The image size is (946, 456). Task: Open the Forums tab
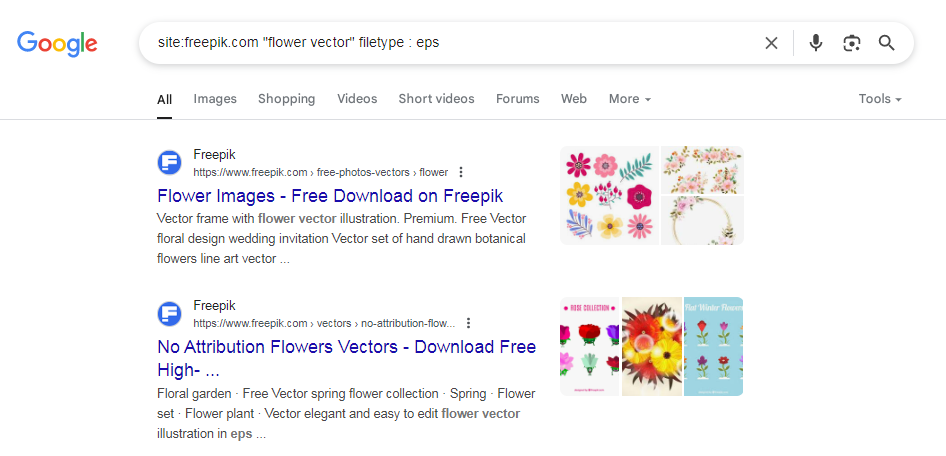(518, 99)
